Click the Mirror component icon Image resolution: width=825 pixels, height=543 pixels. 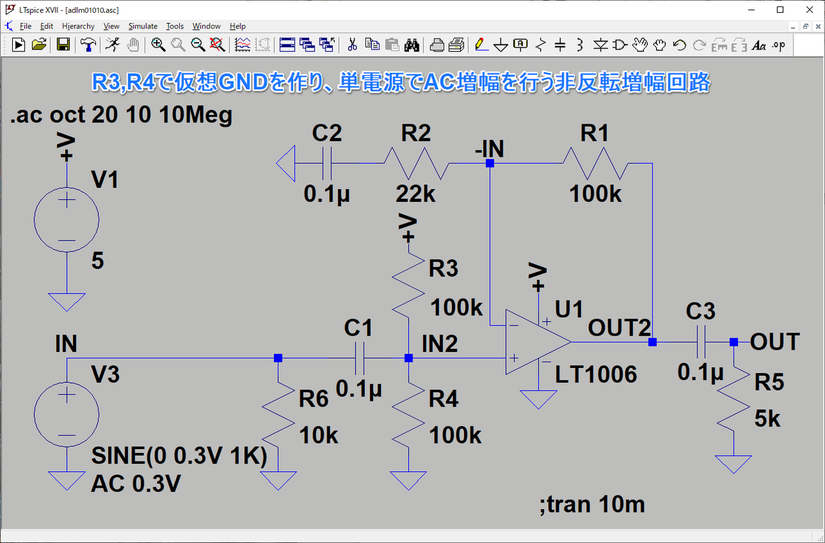(739, 45)
